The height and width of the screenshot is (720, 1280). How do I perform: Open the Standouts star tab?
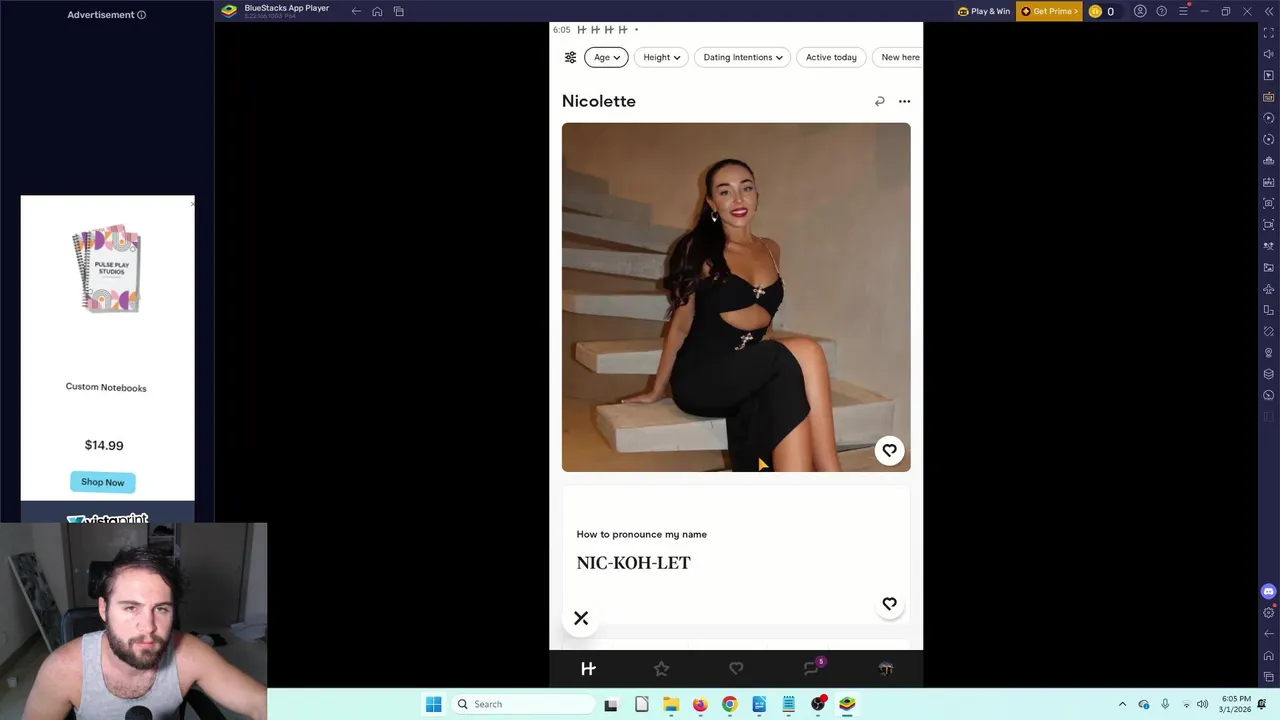(x=661, y=668)
